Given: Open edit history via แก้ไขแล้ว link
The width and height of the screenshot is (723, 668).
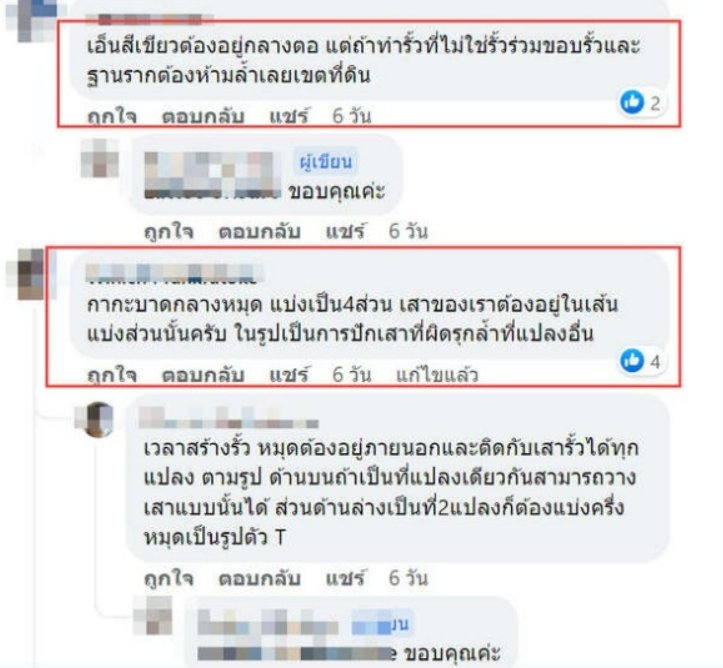Looking at the screenshot, I should click(x=437, y=375).
